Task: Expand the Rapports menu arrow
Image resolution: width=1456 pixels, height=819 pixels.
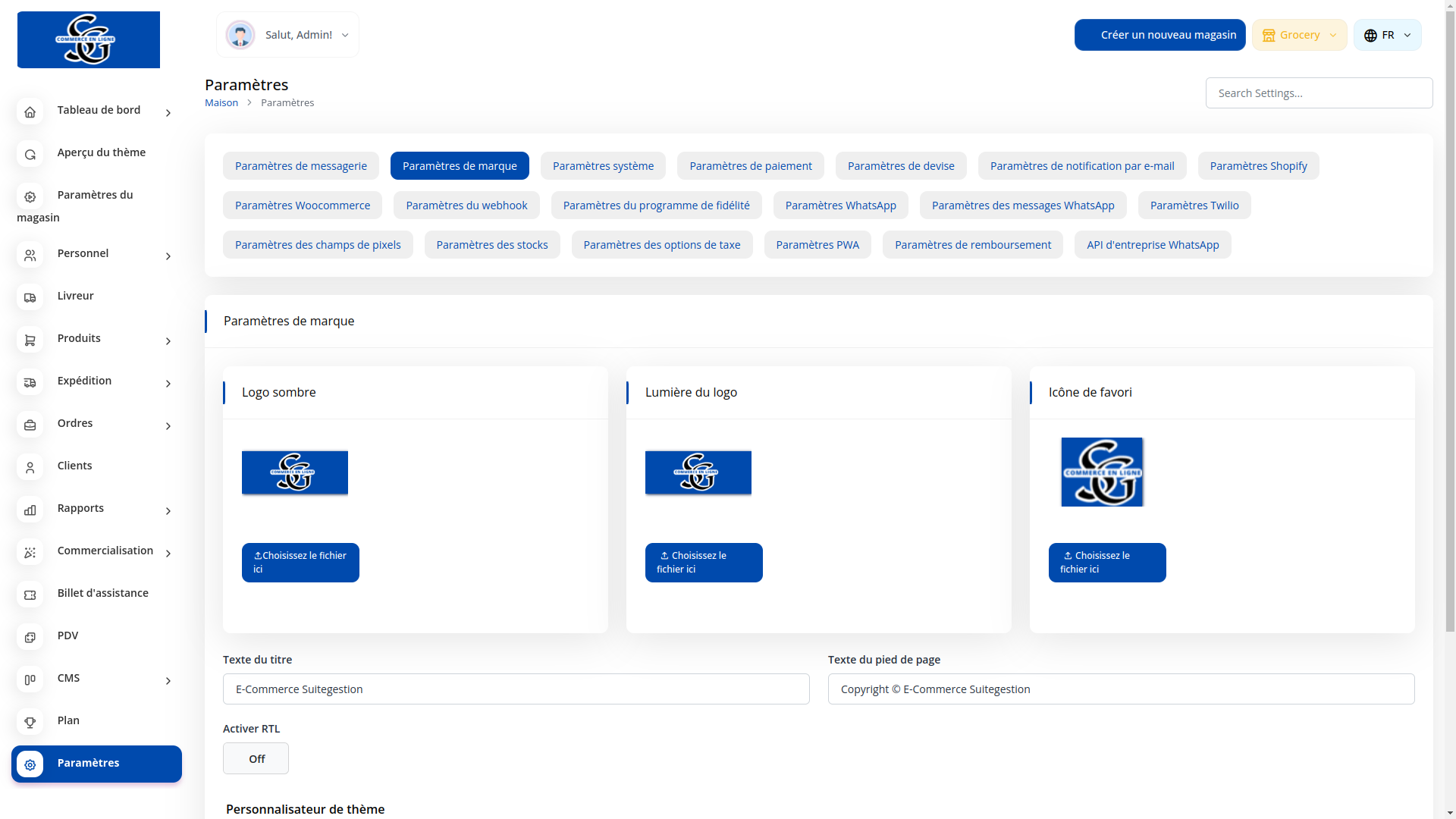Action: (168, 511)
